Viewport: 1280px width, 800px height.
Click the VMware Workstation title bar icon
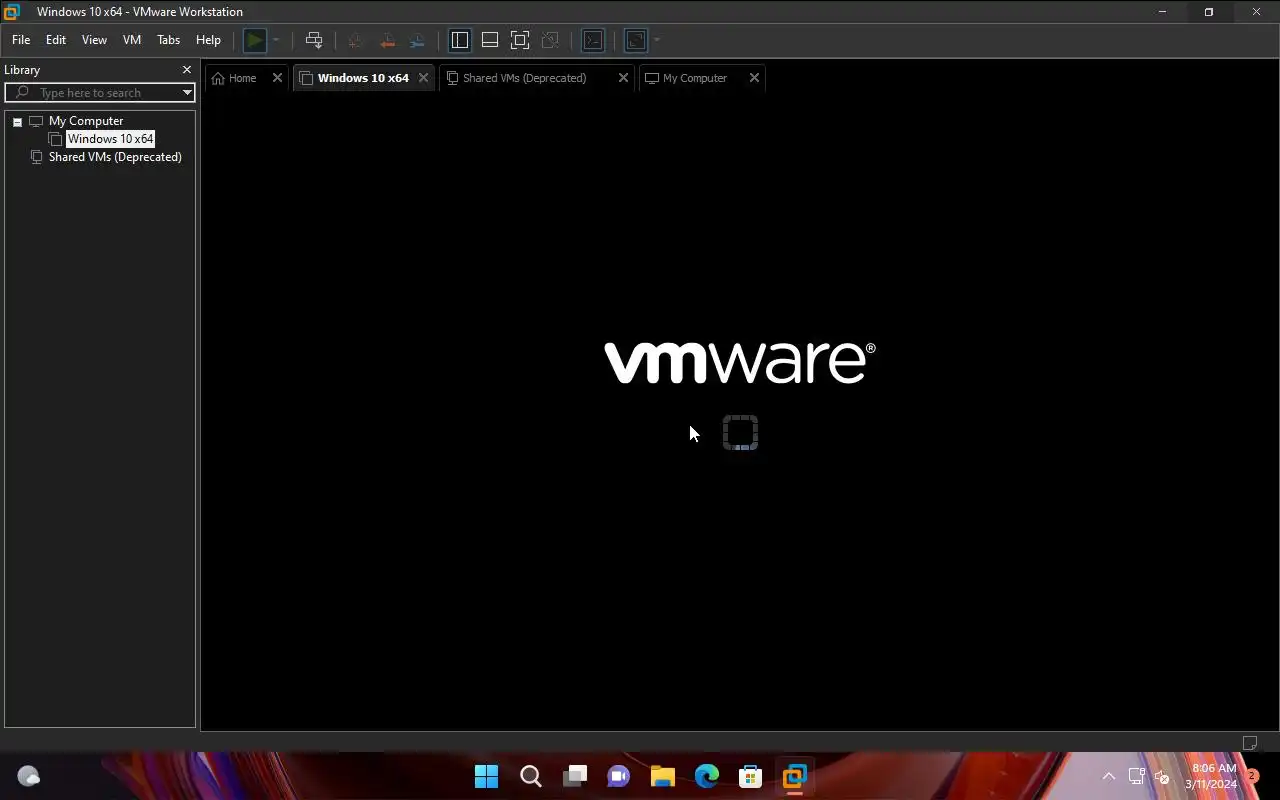click(x=12, y=12)
